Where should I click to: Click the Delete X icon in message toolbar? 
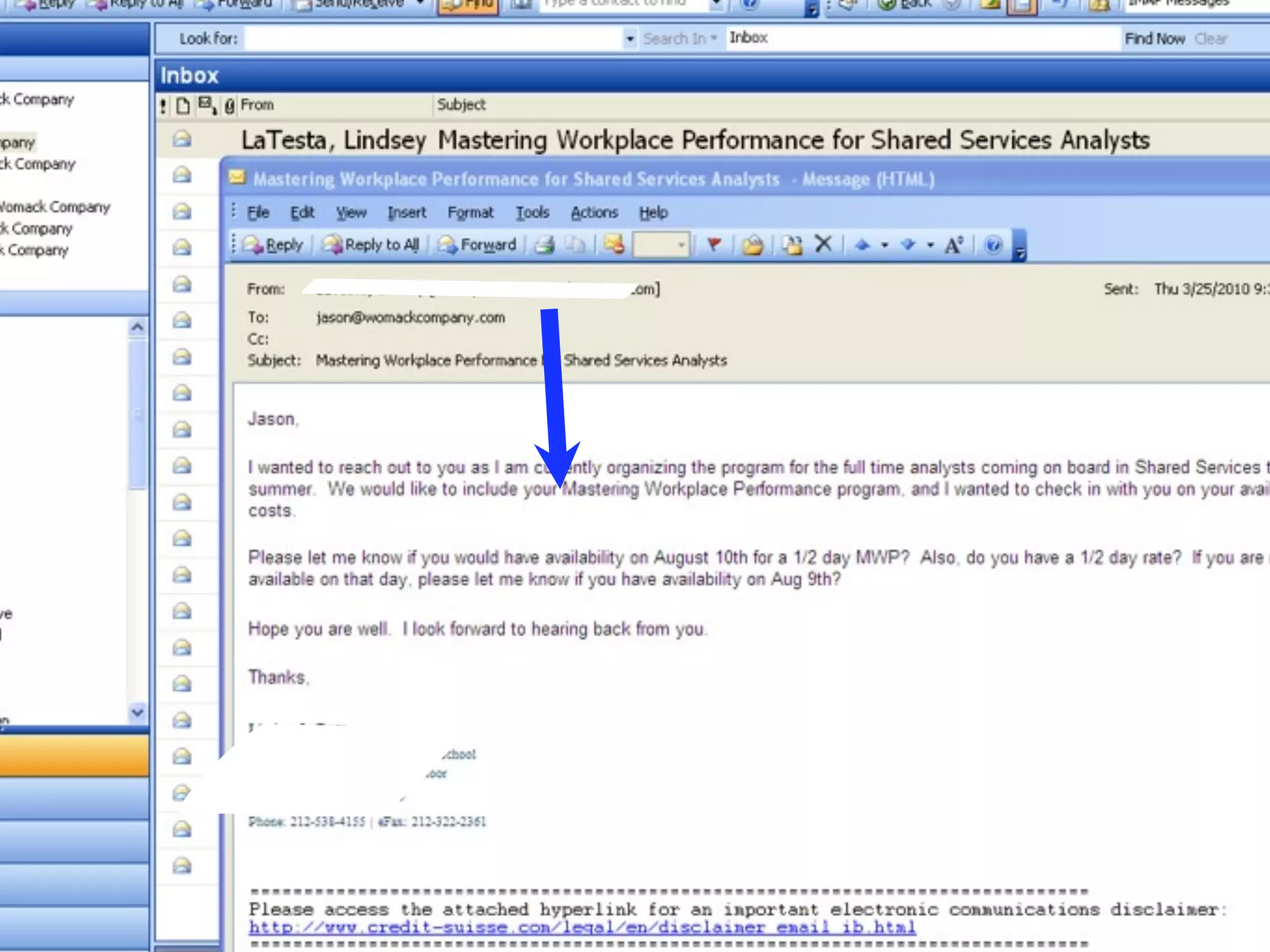(x=823, y=244)
